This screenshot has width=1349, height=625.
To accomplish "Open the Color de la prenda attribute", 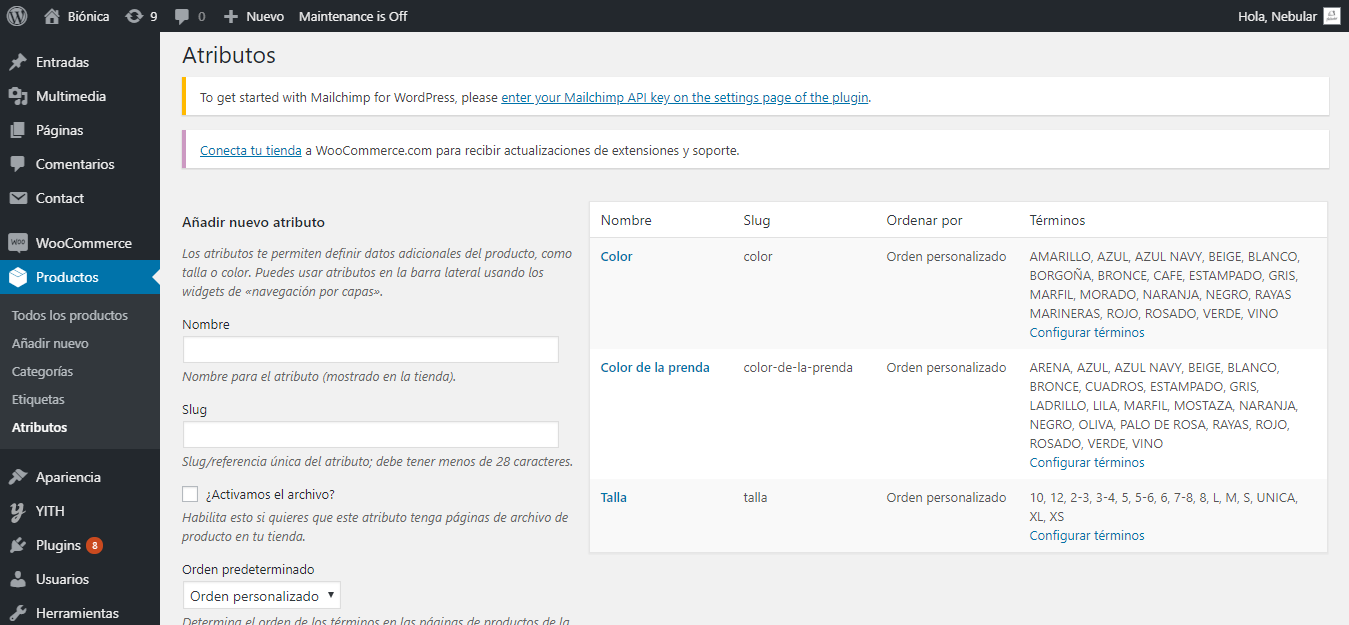I will point(655,368).
